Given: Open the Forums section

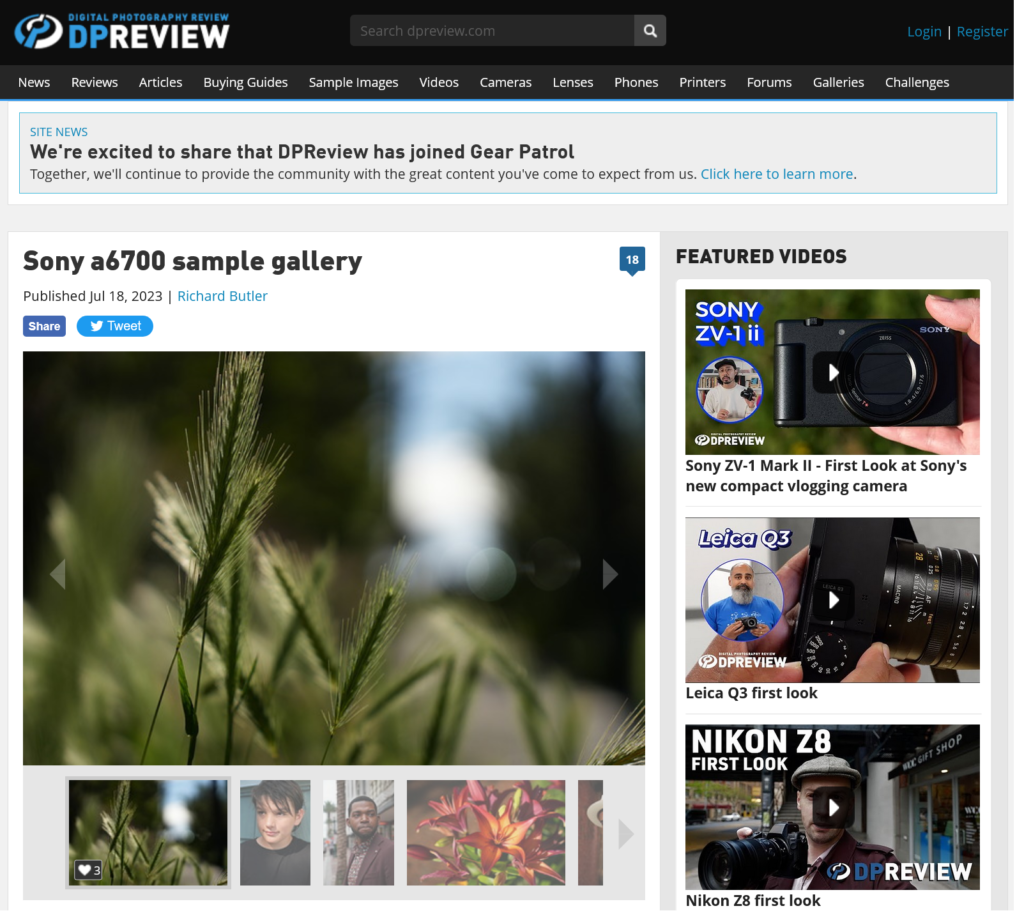Looking at the screenshot, I should click(769, 82).
